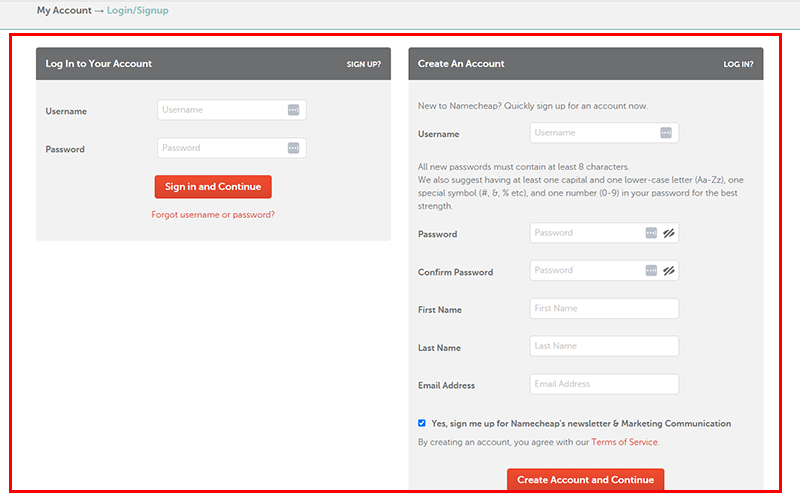Click SIGN UP? in login panel header
The height and width of the screenshot is (494, 800).
(364, 64)
